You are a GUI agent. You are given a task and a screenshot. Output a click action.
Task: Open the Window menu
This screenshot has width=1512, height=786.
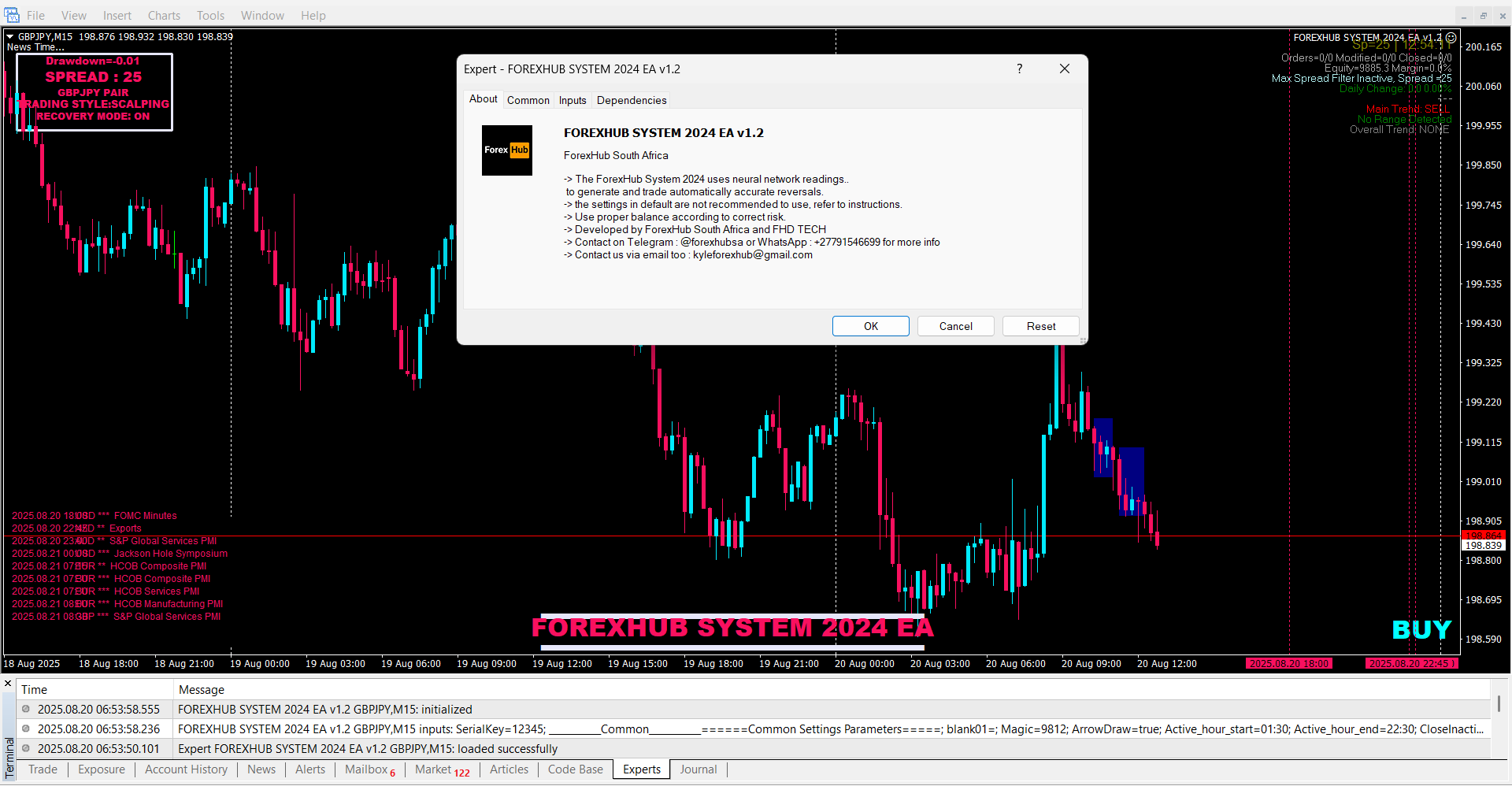262,15
